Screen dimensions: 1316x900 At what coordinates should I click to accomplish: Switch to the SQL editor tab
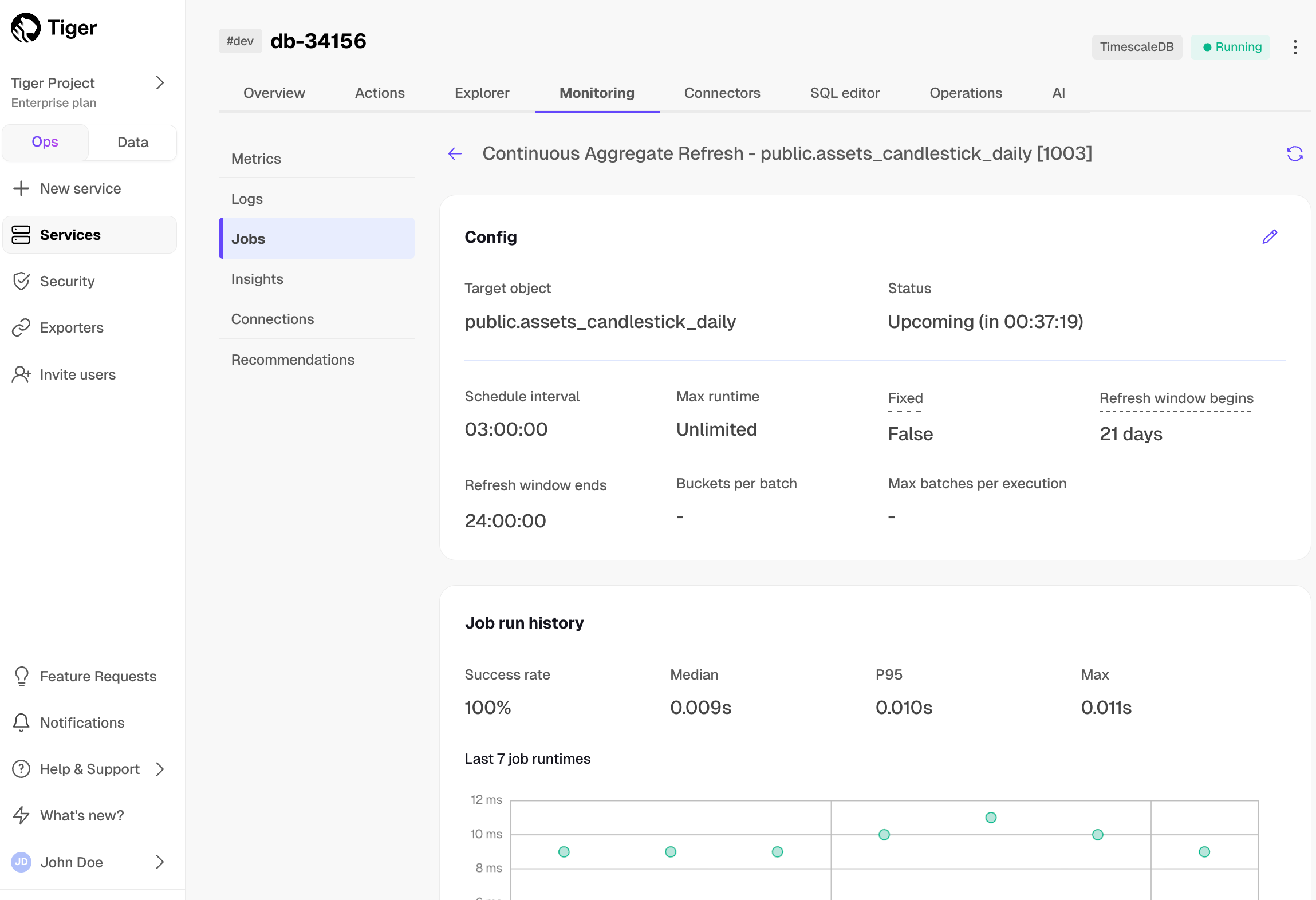point(845,93)
